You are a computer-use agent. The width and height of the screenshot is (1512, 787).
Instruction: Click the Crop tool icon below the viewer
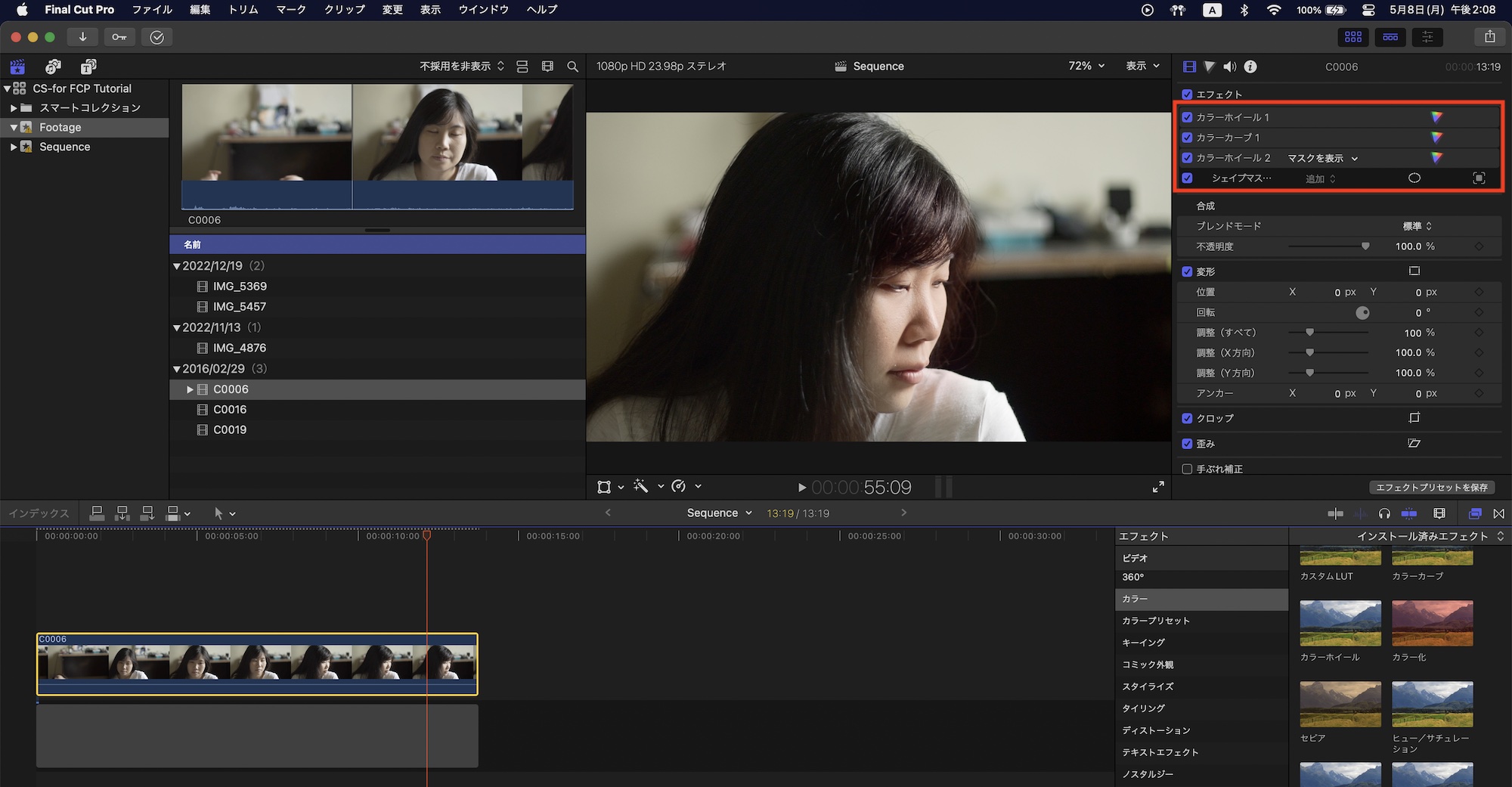603,487
